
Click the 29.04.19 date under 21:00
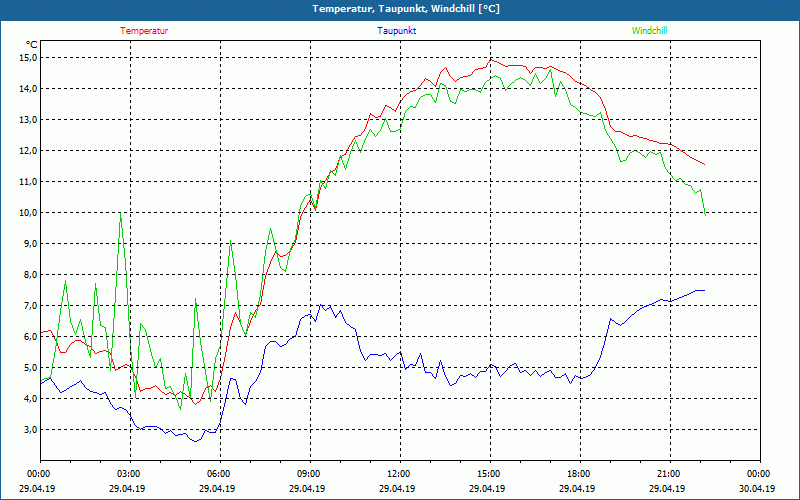[x=667, y=488]
